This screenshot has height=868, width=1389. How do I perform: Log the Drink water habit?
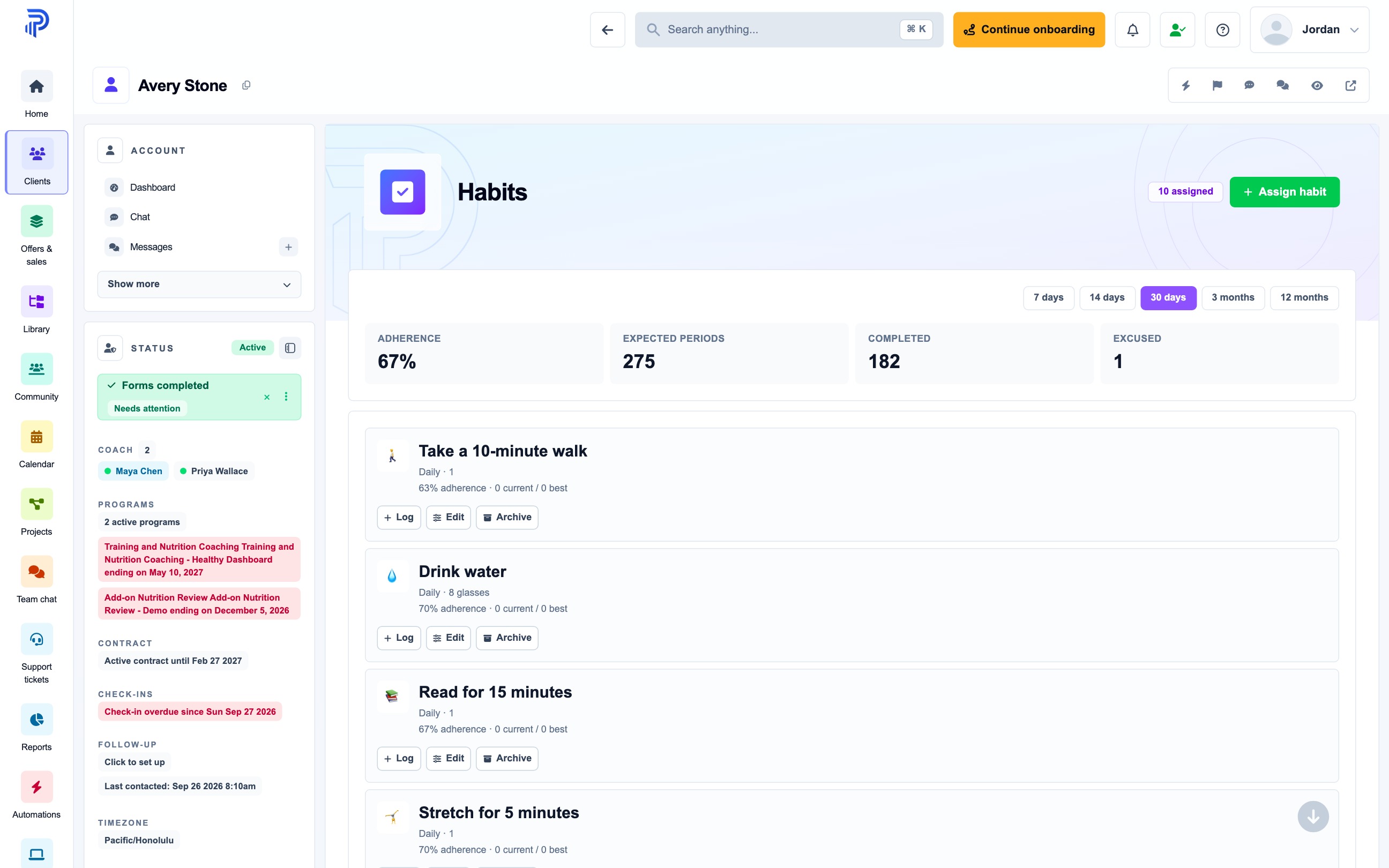[399, 638]
